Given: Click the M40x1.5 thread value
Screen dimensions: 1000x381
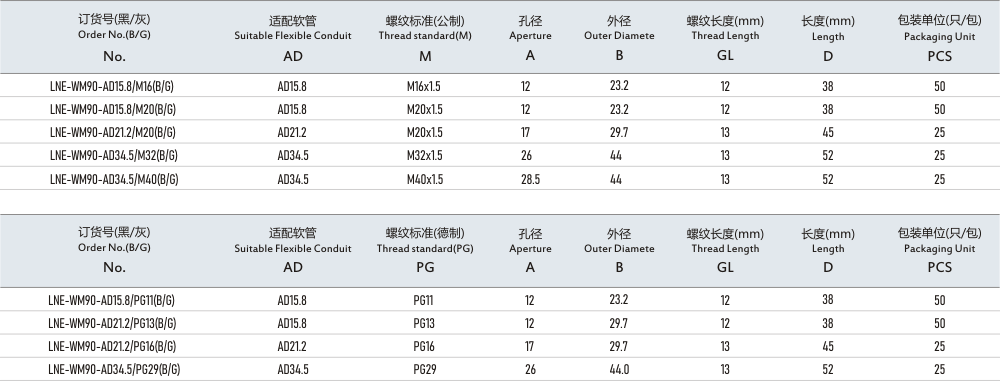Looking at the screenshot, I should [425, 179].
